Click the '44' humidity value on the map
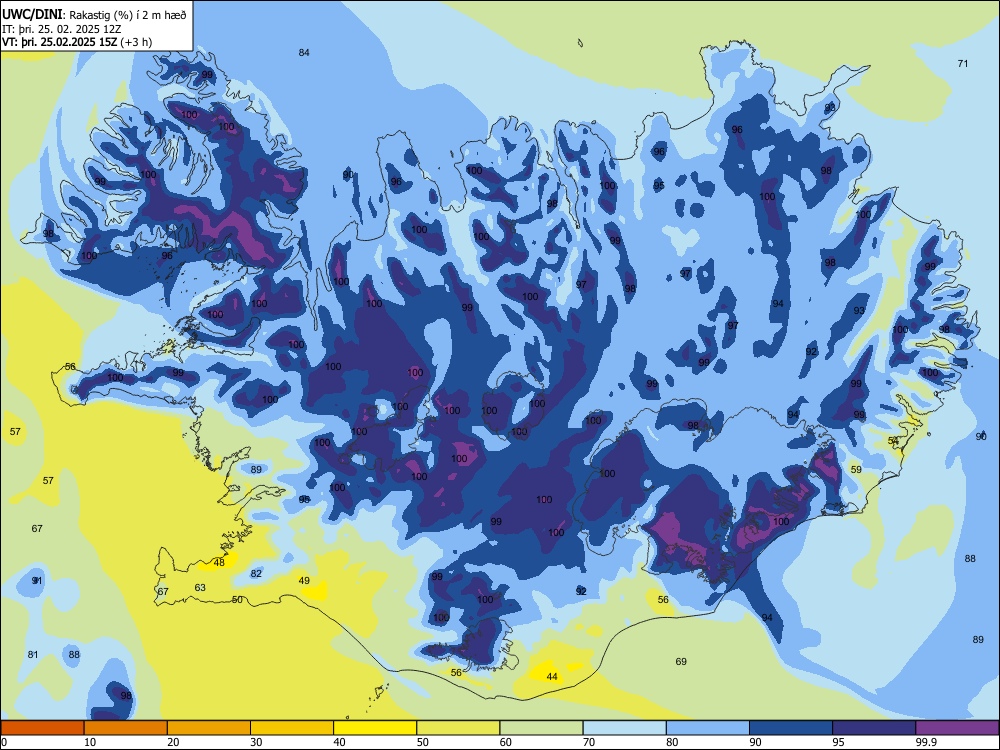 click(552, 677)
